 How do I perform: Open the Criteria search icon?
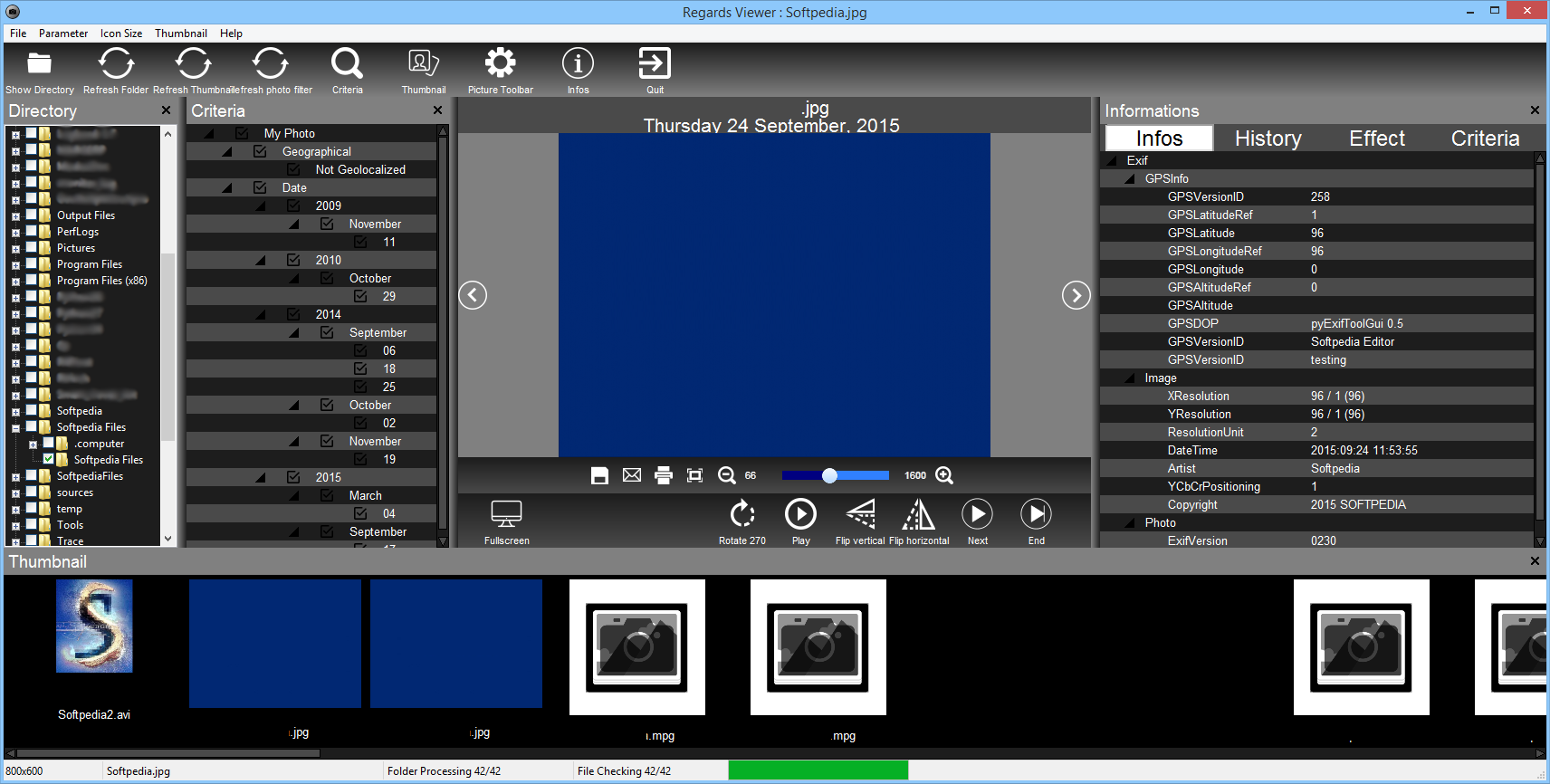click(347, 63)
